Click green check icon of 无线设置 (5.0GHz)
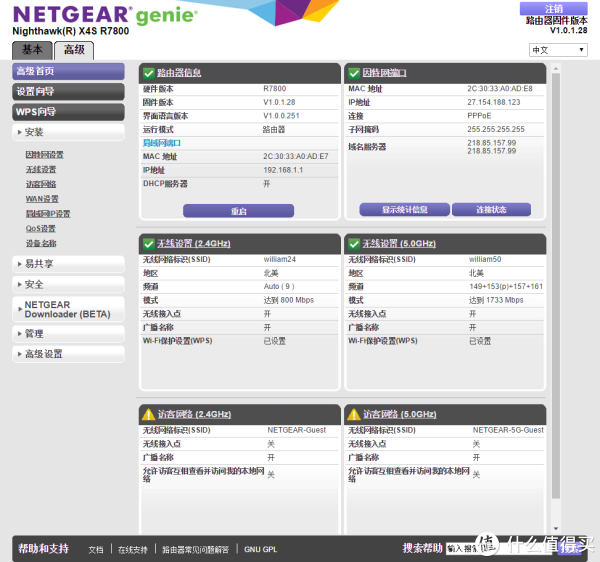 point(354,244)
